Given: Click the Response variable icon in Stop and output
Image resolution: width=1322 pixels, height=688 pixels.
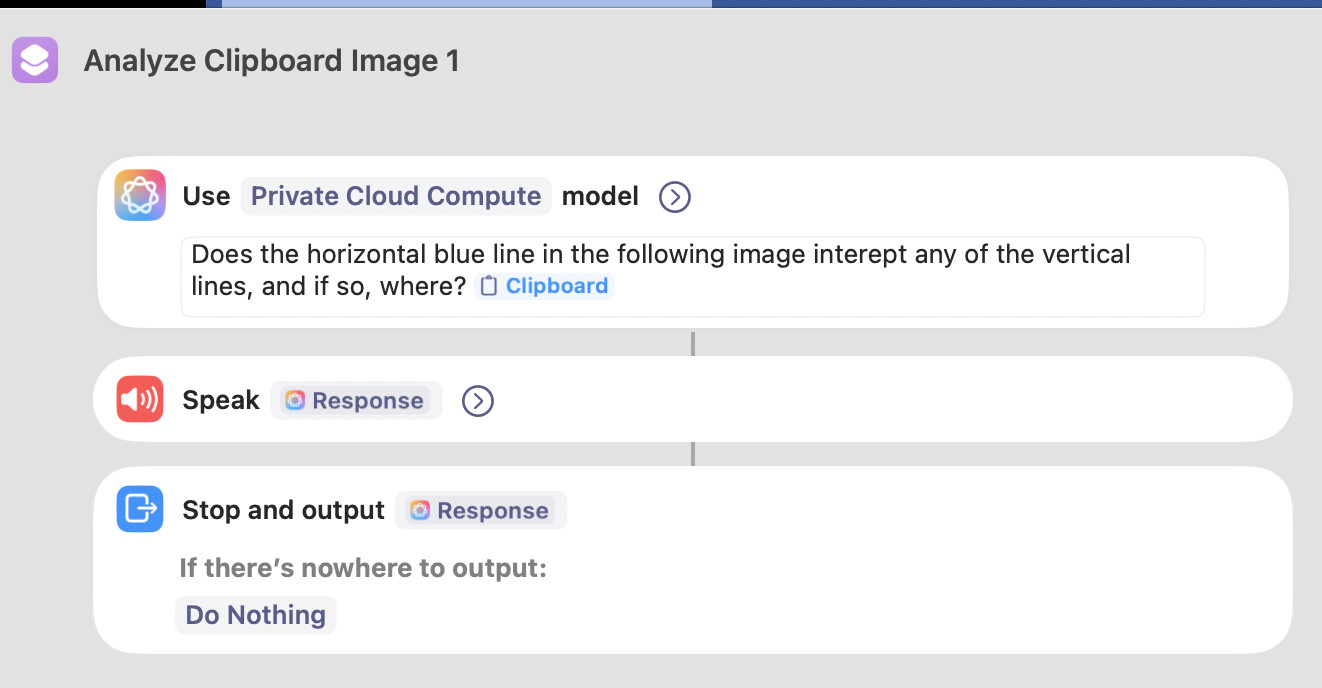Looking at the screenshot, I should (420, 511).
